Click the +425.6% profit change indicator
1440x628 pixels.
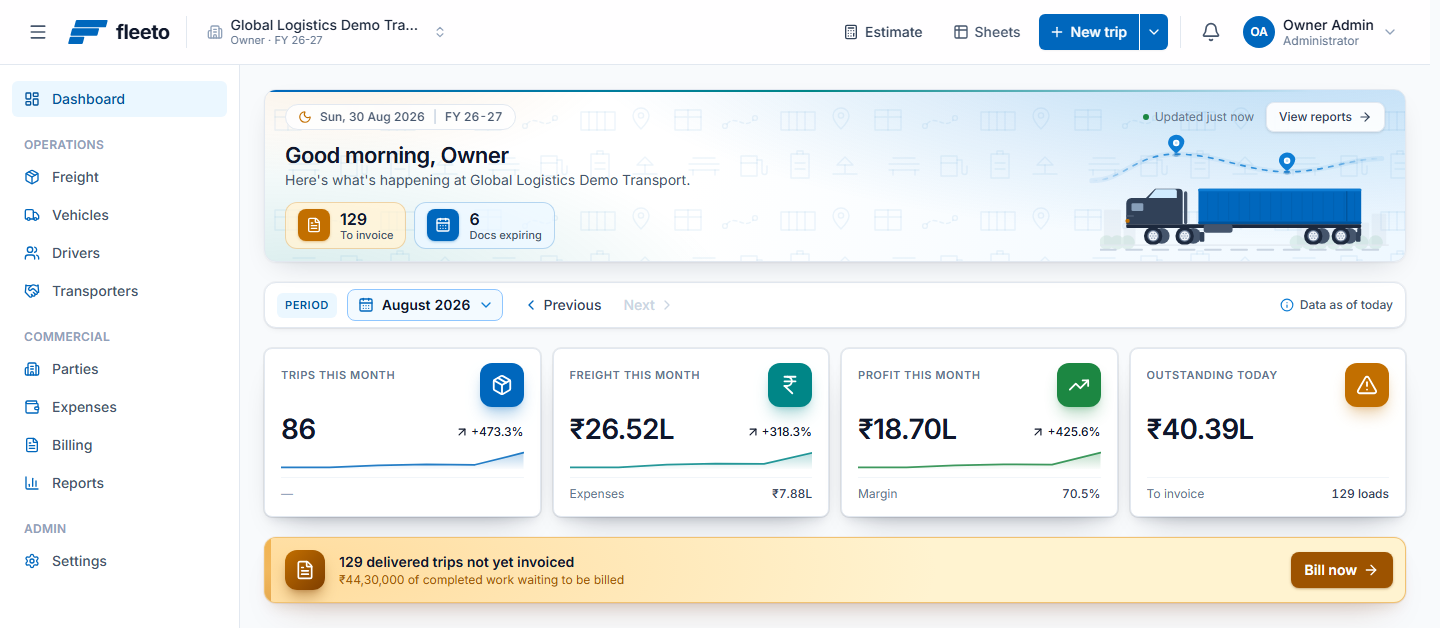pos(1066,432)
